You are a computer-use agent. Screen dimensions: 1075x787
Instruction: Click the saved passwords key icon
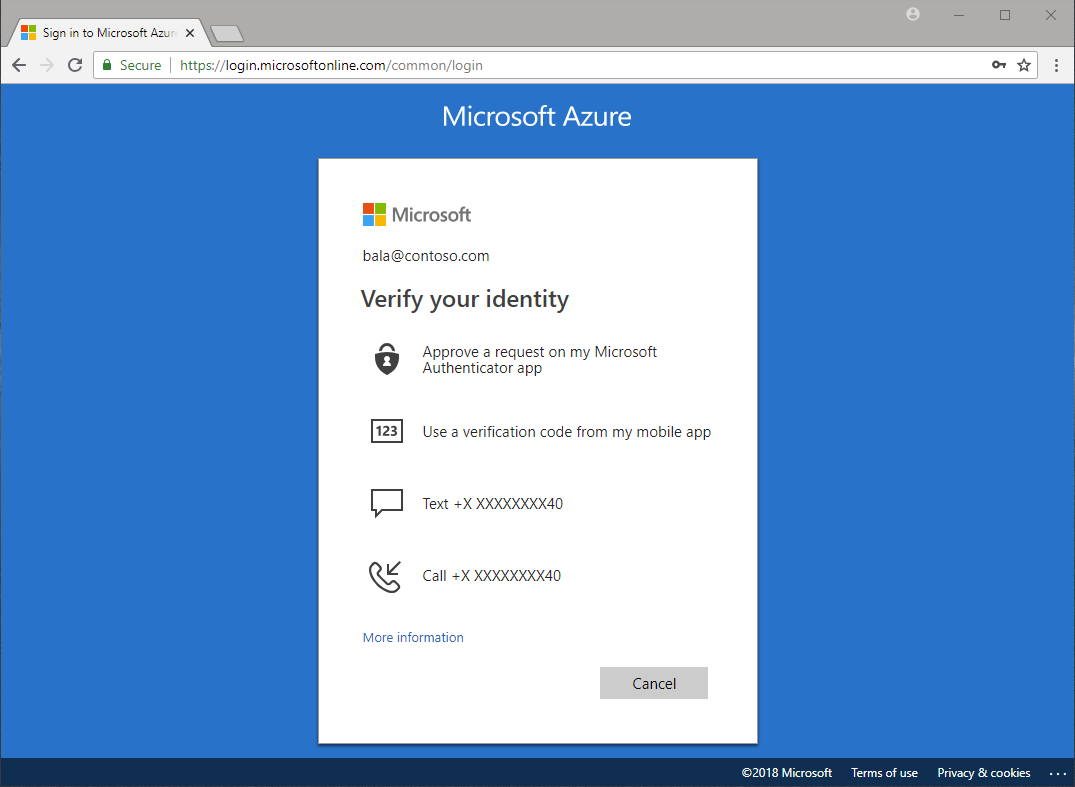[998, 64]
